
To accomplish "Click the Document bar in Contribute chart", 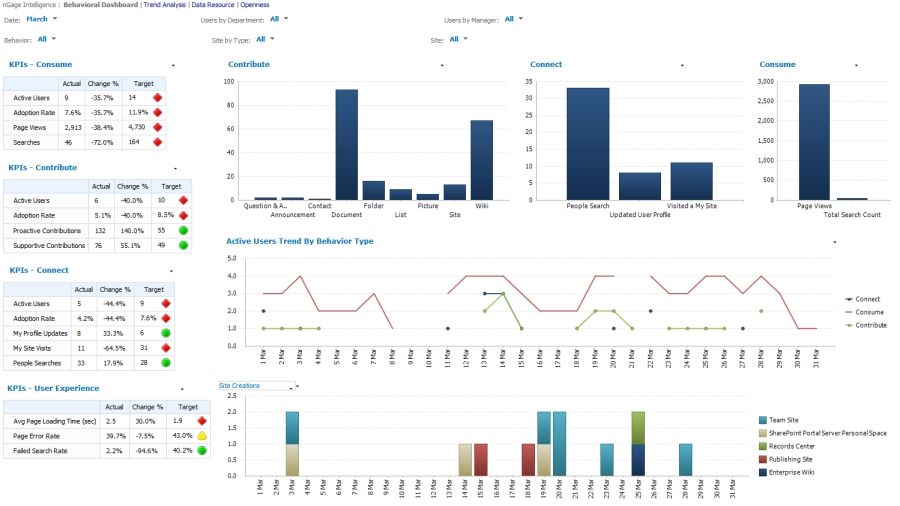I will pyautogui.click(x=347, y=145).
